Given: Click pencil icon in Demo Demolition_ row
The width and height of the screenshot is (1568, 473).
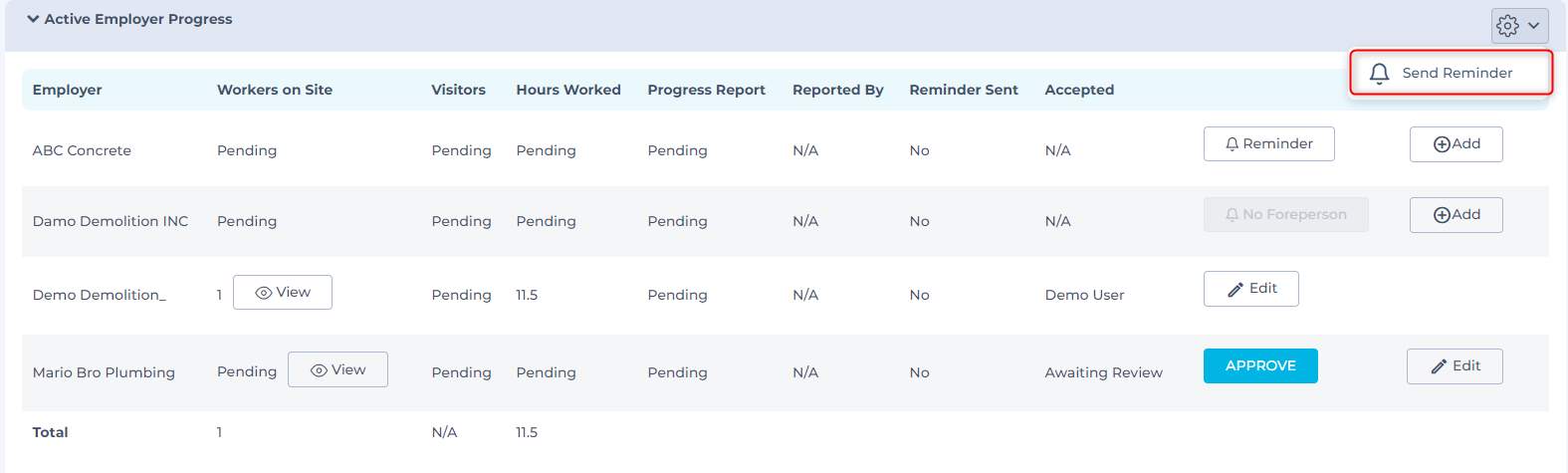Looking at the screenshot, I should click(1235, 289).
